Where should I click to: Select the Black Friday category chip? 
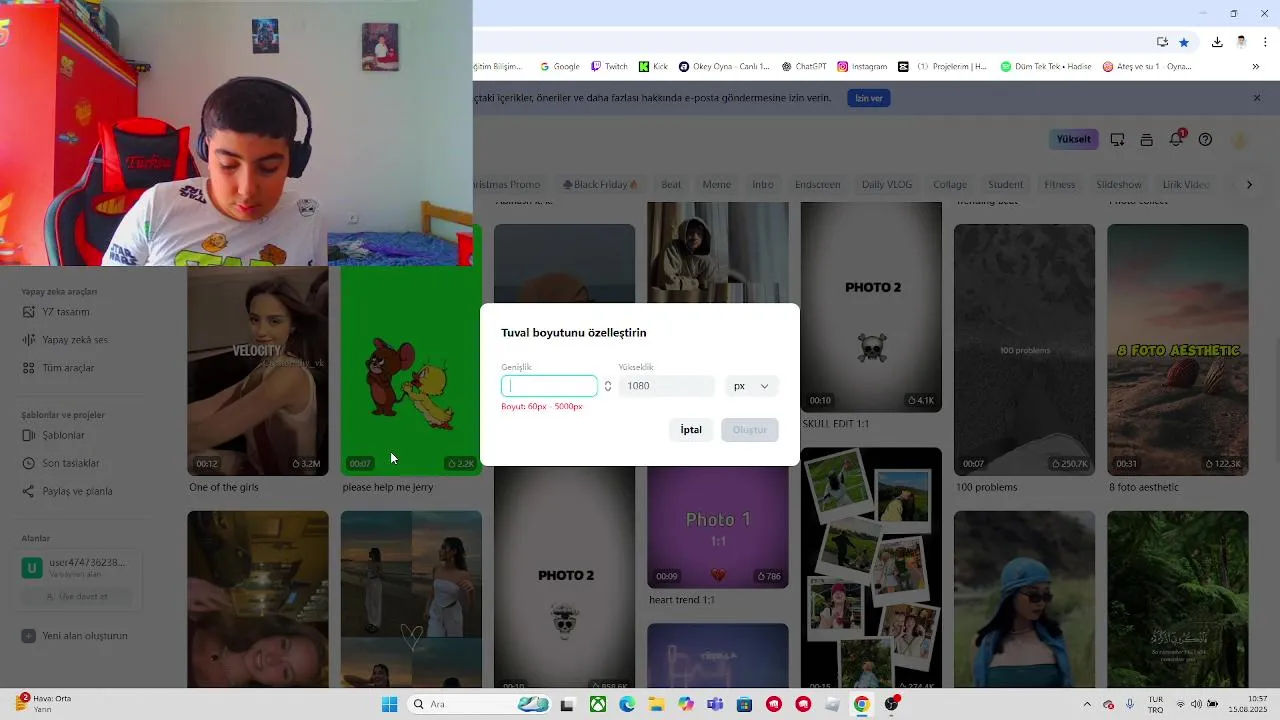tap(601, 185)
